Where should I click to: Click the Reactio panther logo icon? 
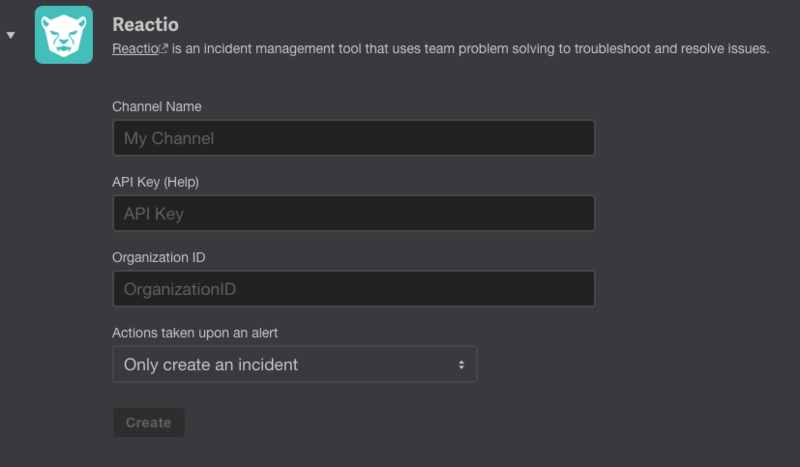point(64,35)
